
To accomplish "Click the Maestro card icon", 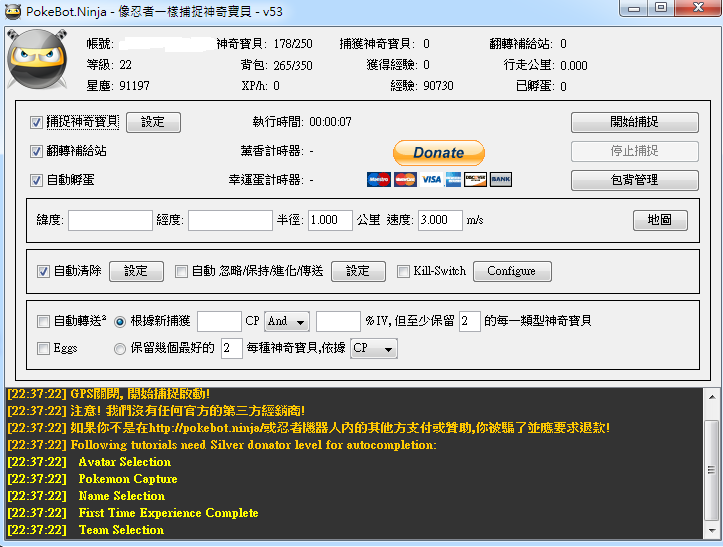I will (x=379, y=179).
